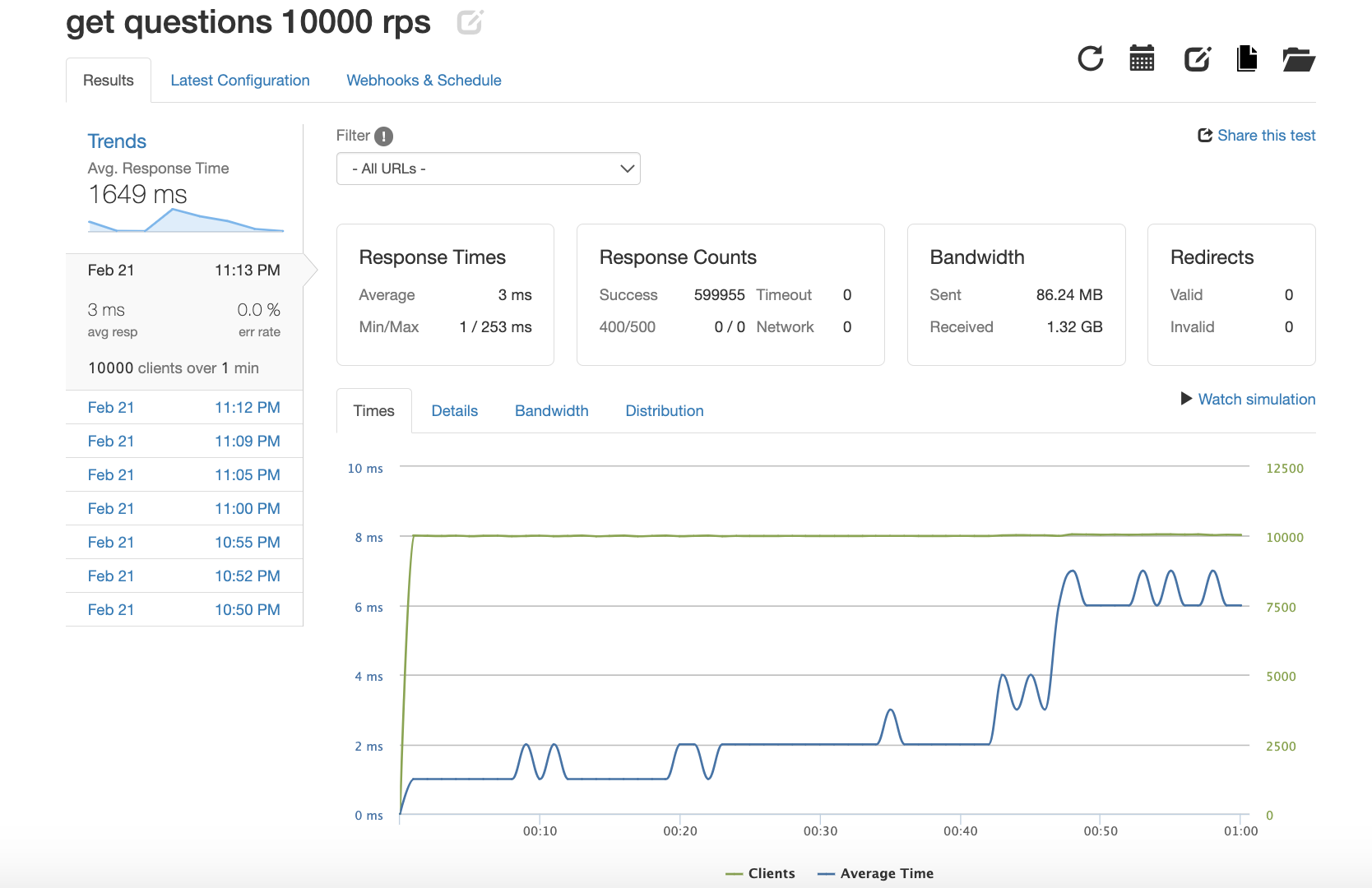1372x888 pixels.
Task: Open the Feb 21 10:55 PM run
Action: pyautogui.click(x=184, y=543)
